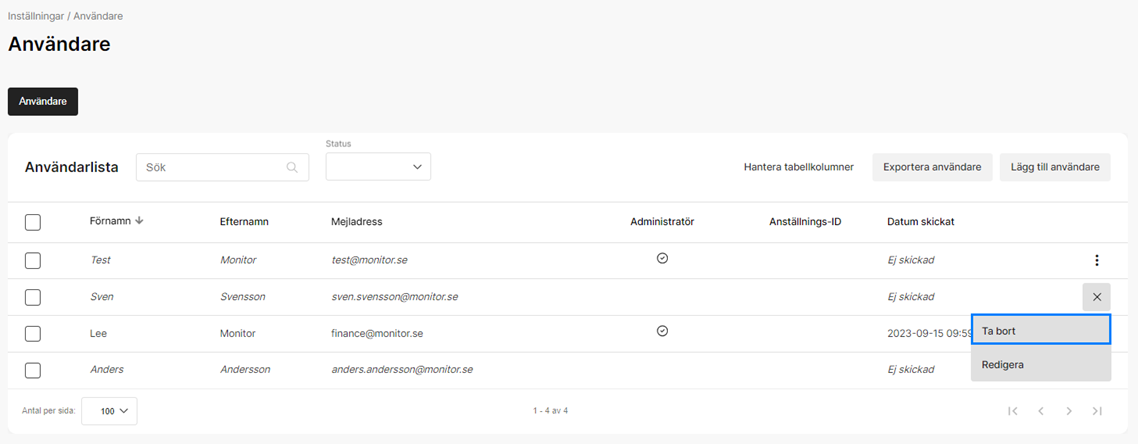Go to the previous page
The width and height of the screenshot is (1138, 444).
pyautogui.click(x=1040, y=411)
